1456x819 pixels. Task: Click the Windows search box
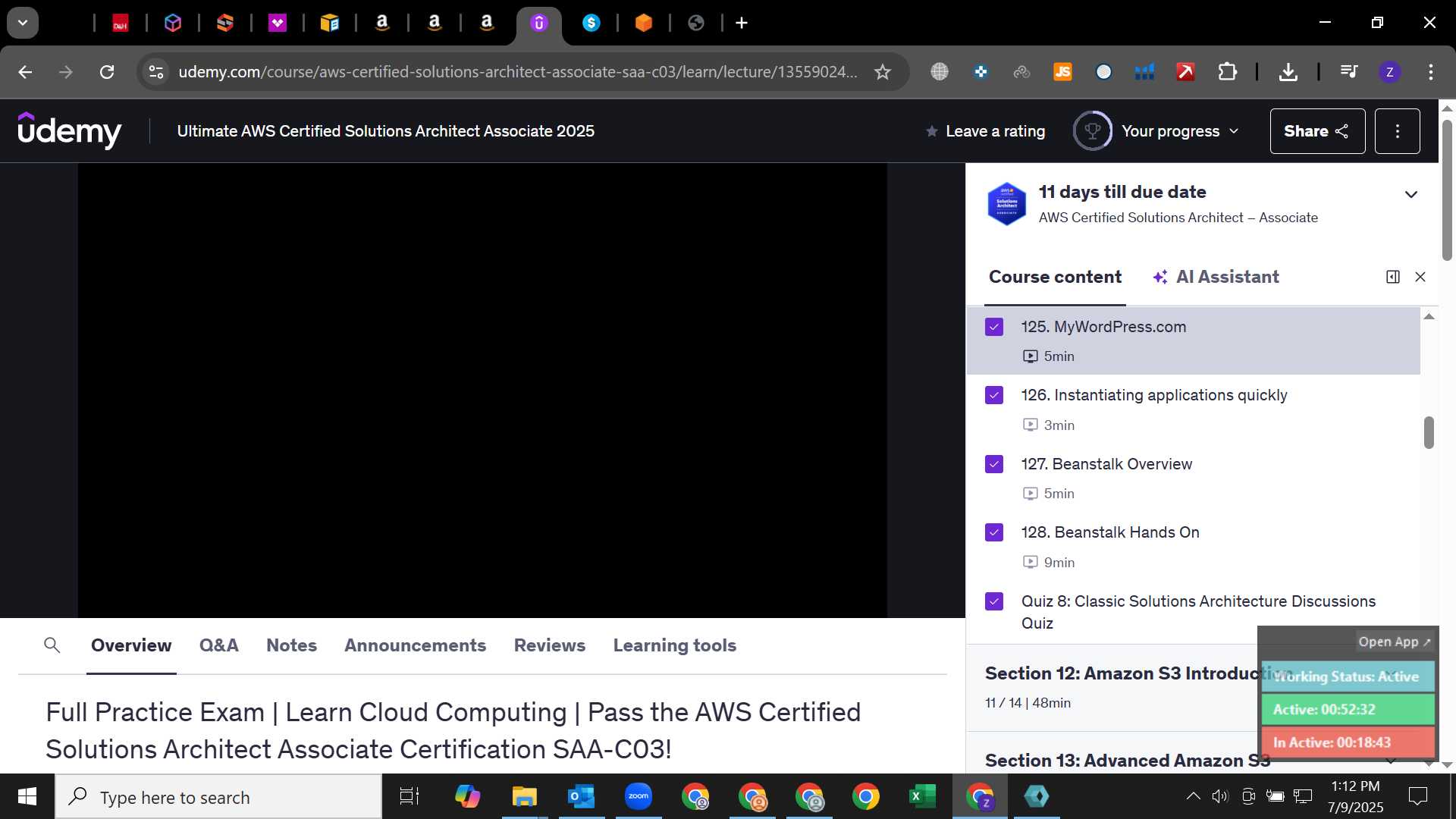218,796
